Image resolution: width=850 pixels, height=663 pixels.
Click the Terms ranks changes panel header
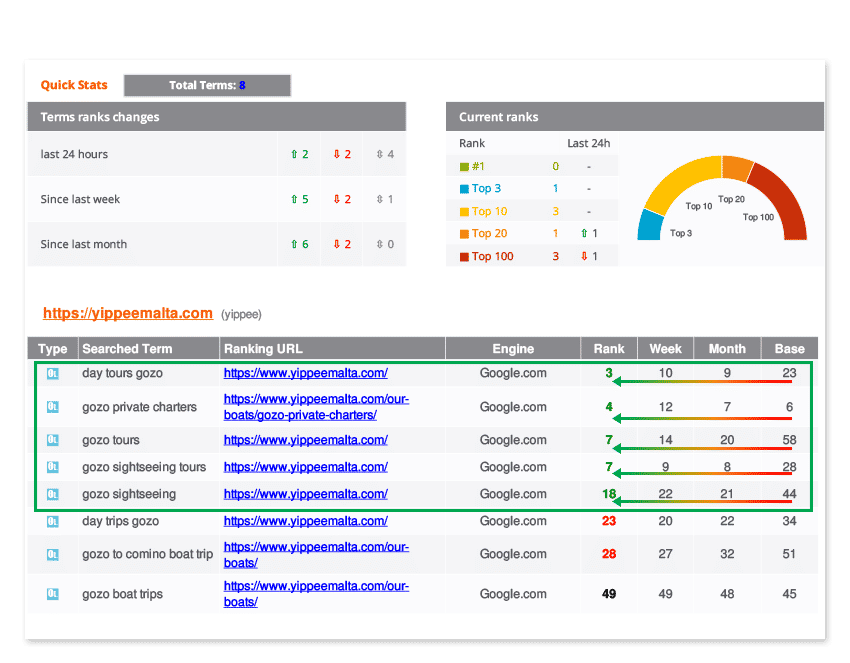(x=217, y=117)
